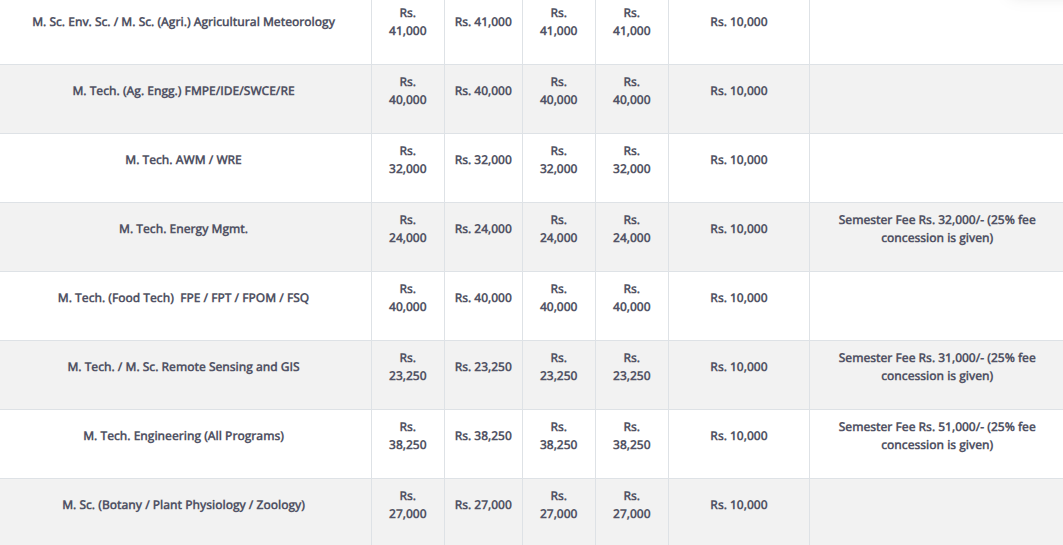Click Rs. 10,000 in the Botany row
The width and height of the screenshot is (1063, 545).
[739, 505]
